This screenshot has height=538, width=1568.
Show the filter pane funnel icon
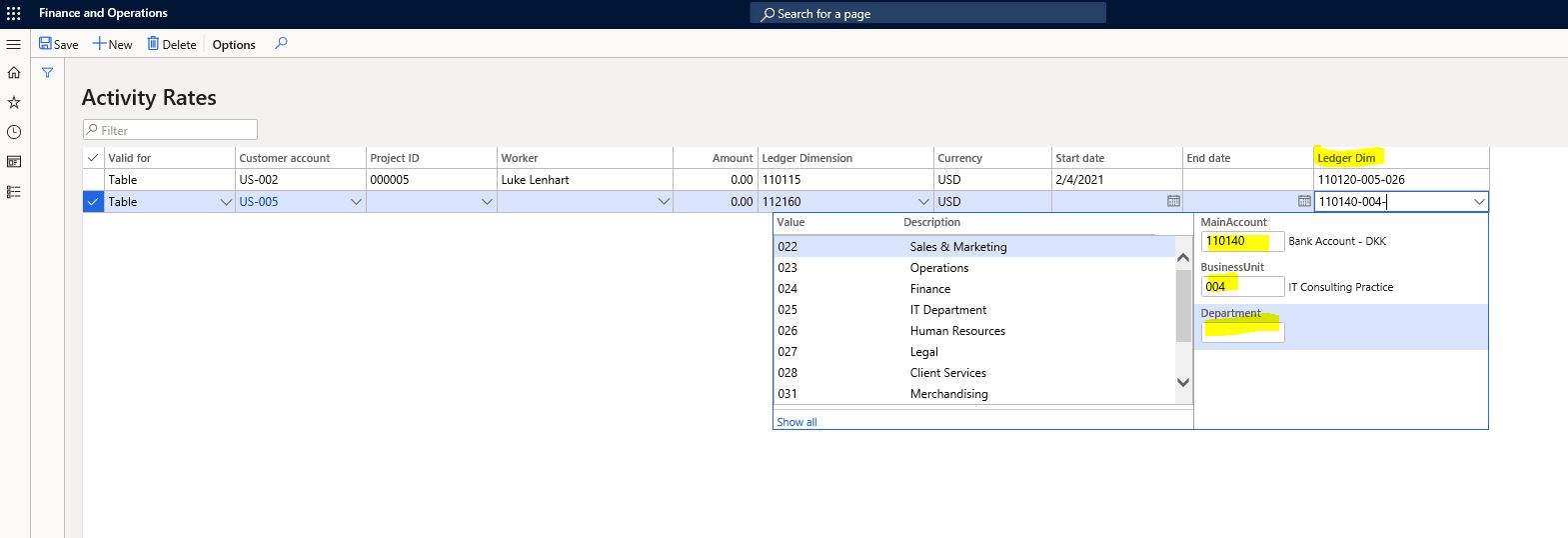coord(47,72)
